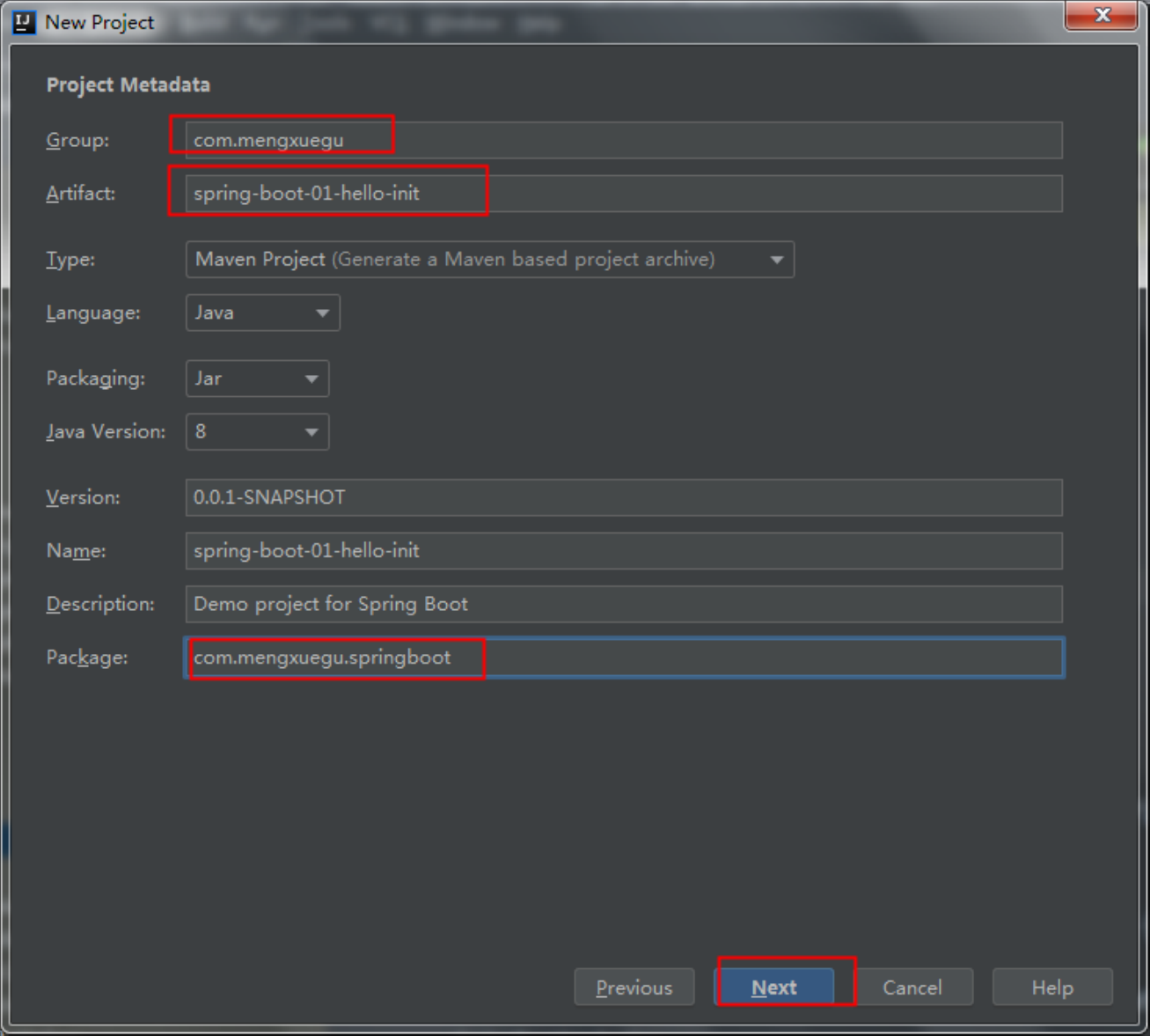Screen dimensions: 1150x1036
Task: Click the Language label
Action: tap(93, 312)
